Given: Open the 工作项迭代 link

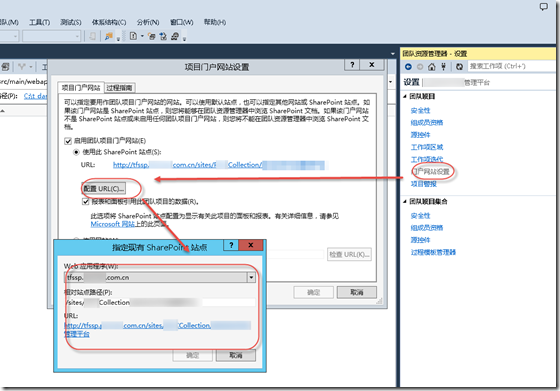Looking at the screenshot, I should click(427, 159).
